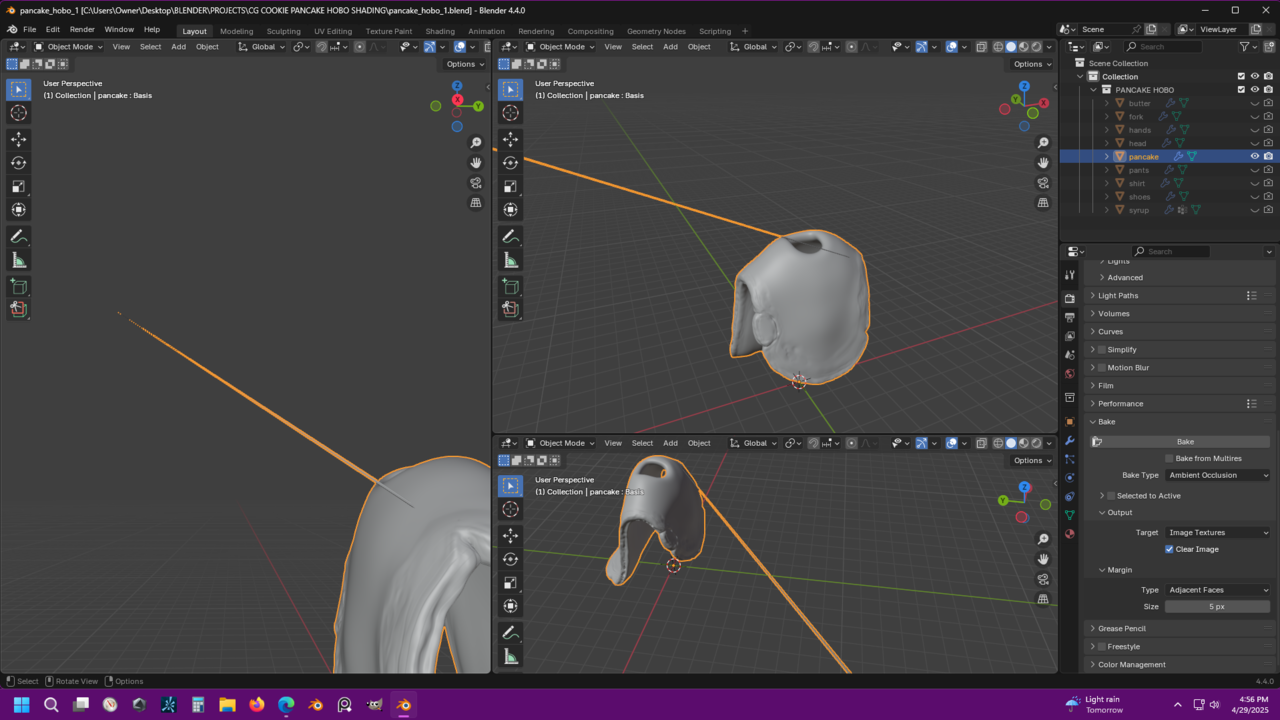The image size is (1280, 720).
Task: Open the Modifier properties wrench tab
Action: click(1069, 441)
